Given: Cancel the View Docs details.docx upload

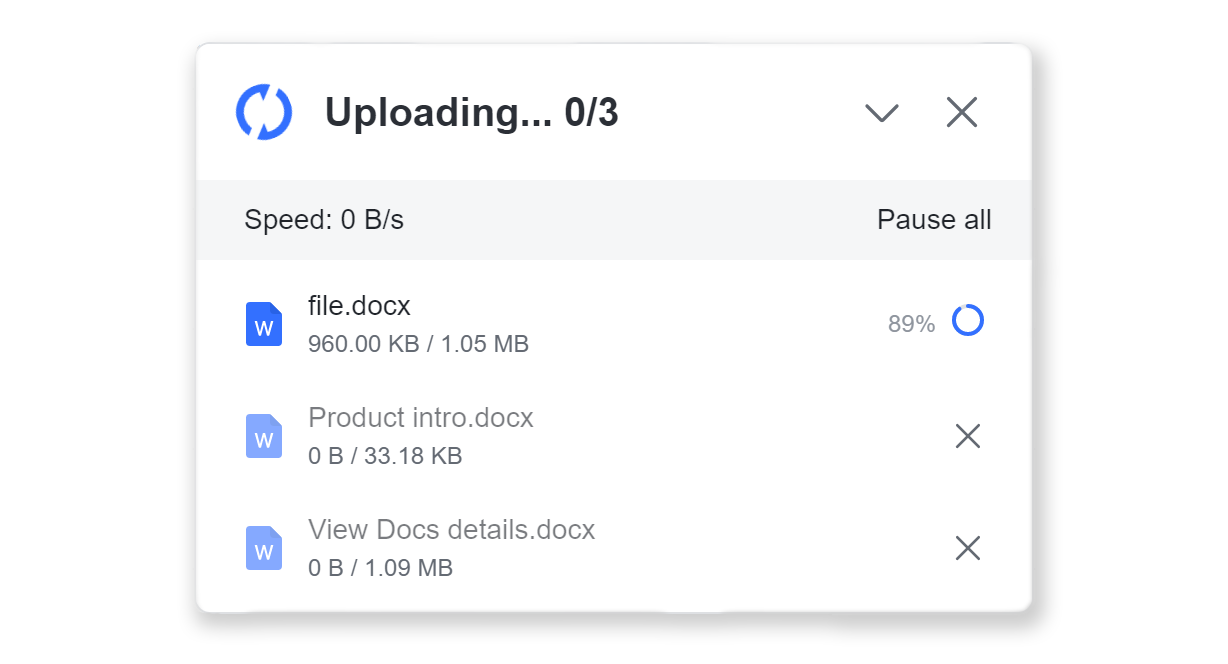Looking at the screenshot, I should tap(967, 548).
